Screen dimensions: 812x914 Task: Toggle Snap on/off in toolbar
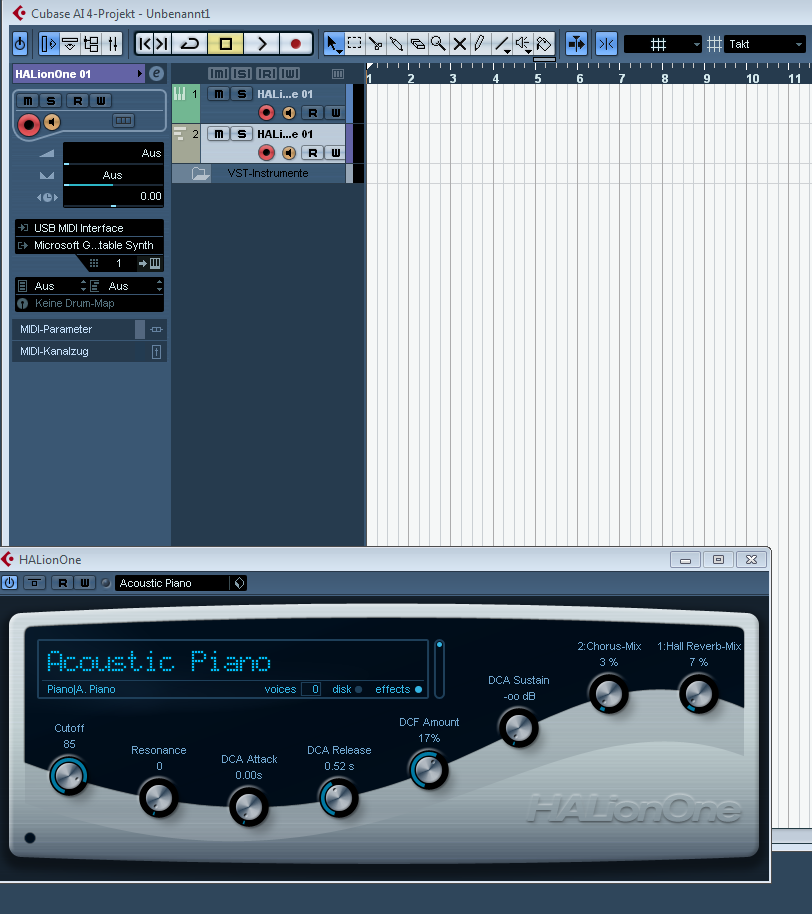(606, 44)
